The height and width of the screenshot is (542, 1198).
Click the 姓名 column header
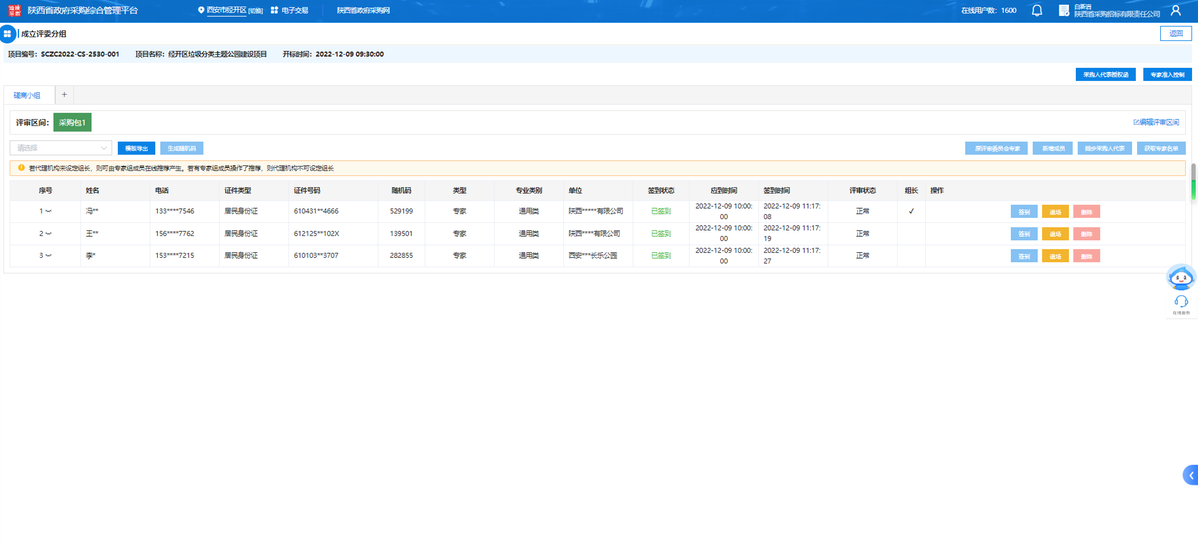[x=94, y=190]
